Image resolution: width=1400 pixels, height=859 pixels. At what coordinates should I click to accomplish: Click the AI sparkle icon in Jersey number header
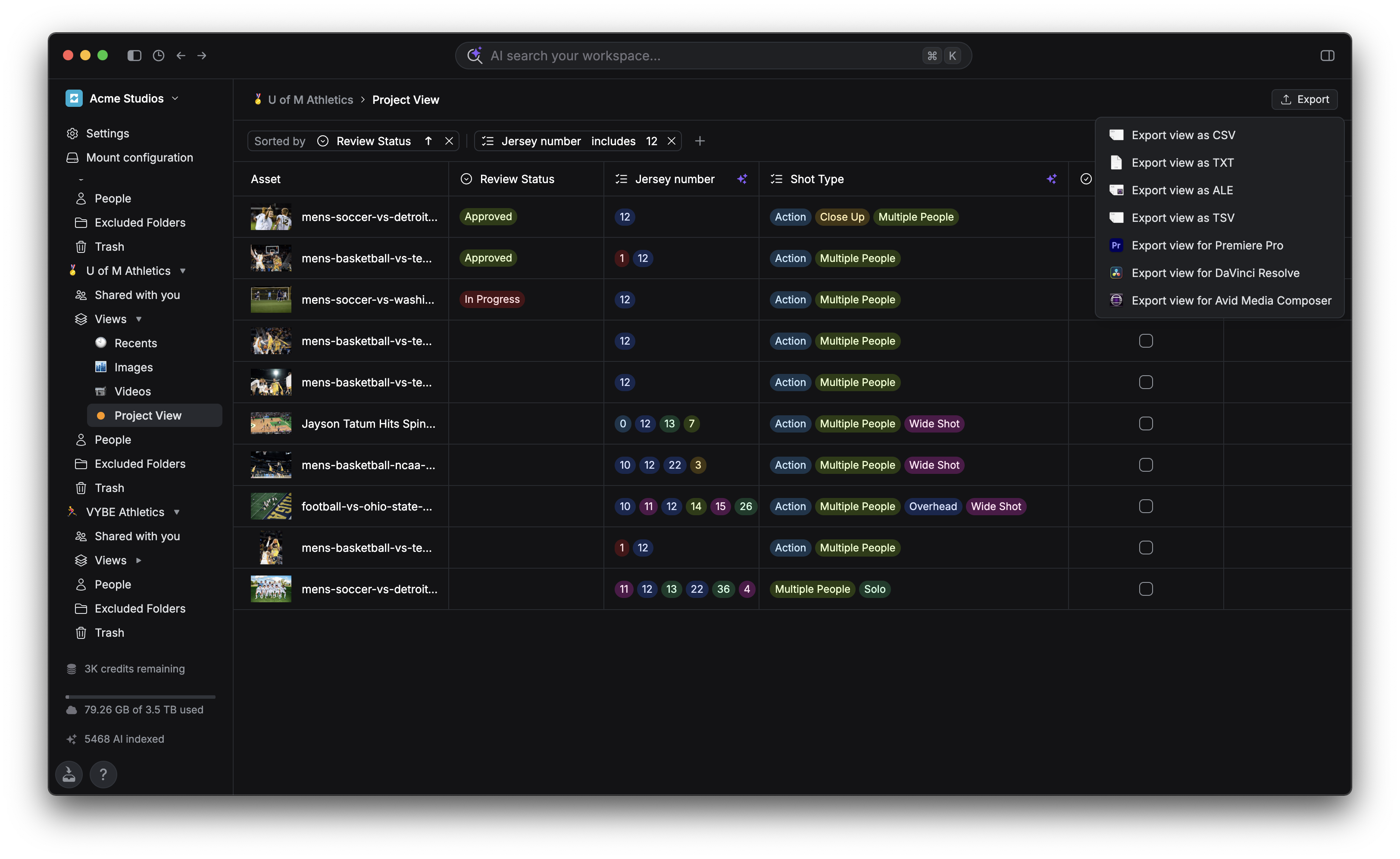[742, 179]
